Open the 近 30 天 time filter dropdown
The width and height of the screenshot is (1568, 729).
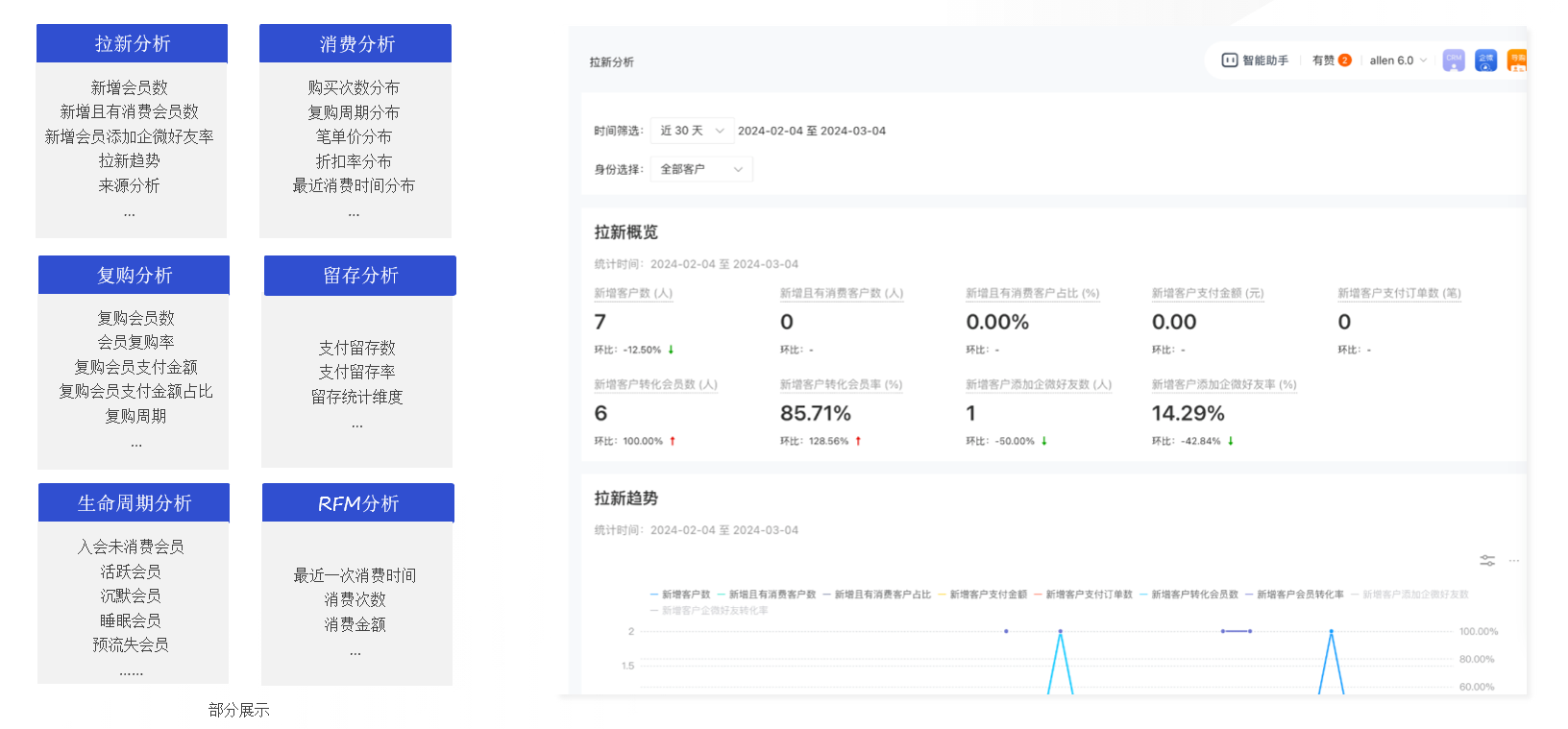coord(692,131)
